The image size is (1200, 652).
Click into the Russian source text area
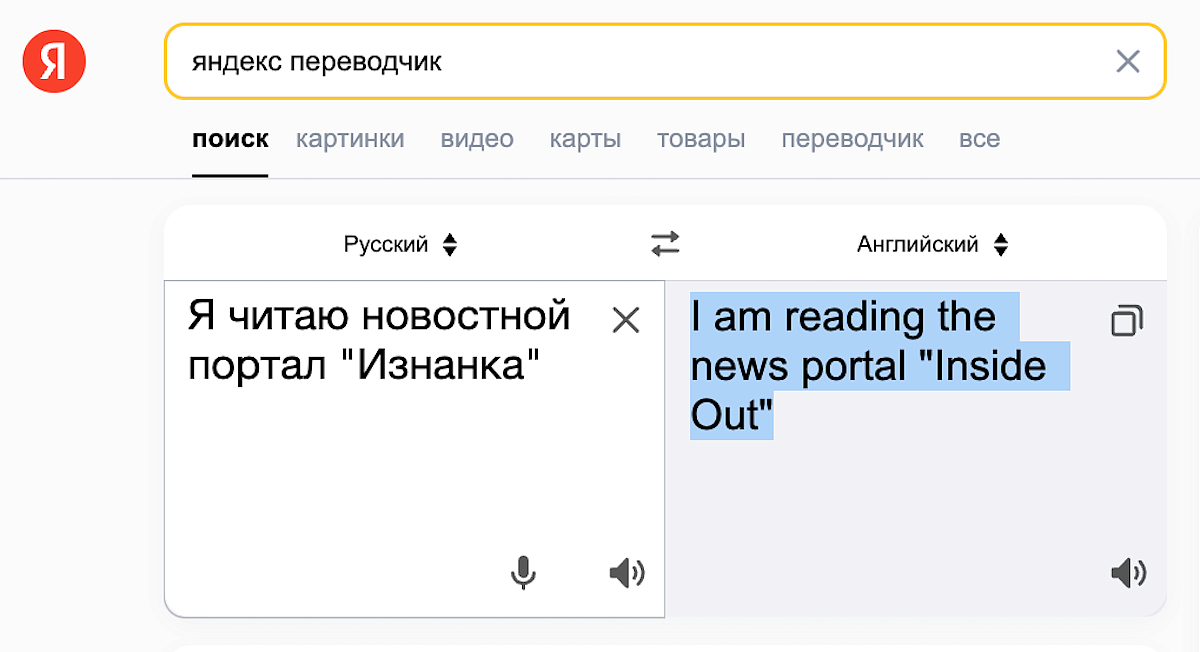(x=414, y=448)
